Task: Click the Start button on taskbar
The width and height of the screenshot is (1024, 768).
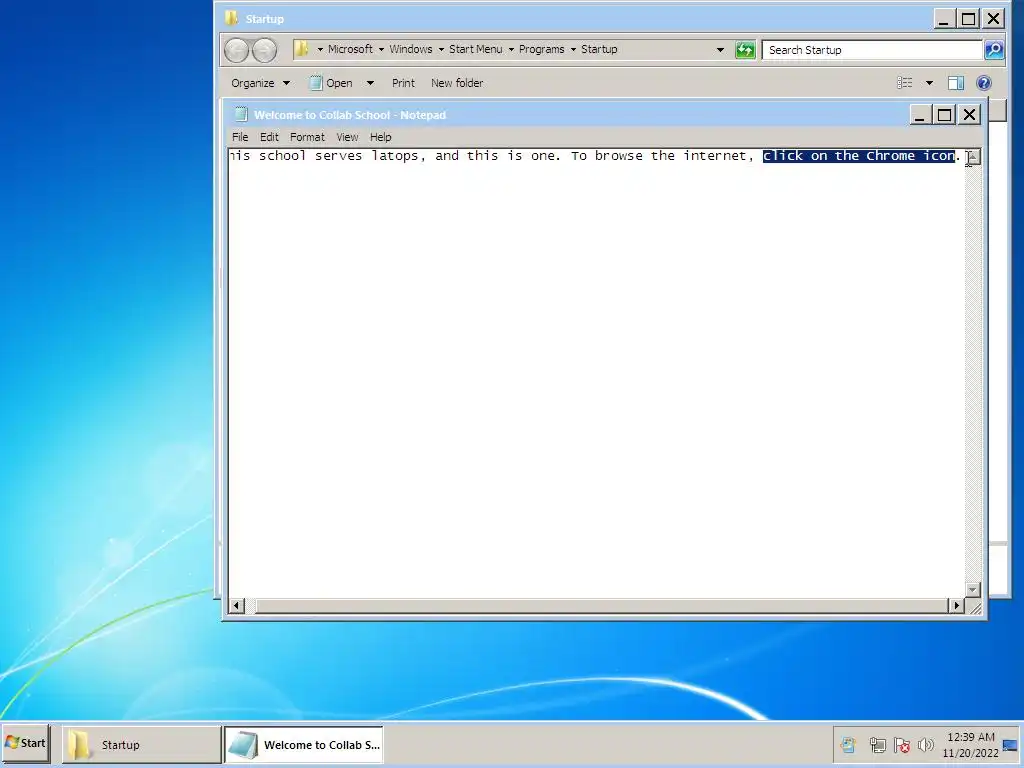Action: (25, 743)
